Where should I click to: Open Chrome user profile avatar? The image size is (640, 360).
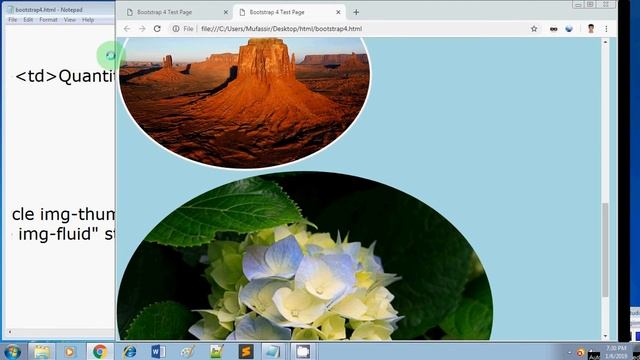click(x=591, y=29)
